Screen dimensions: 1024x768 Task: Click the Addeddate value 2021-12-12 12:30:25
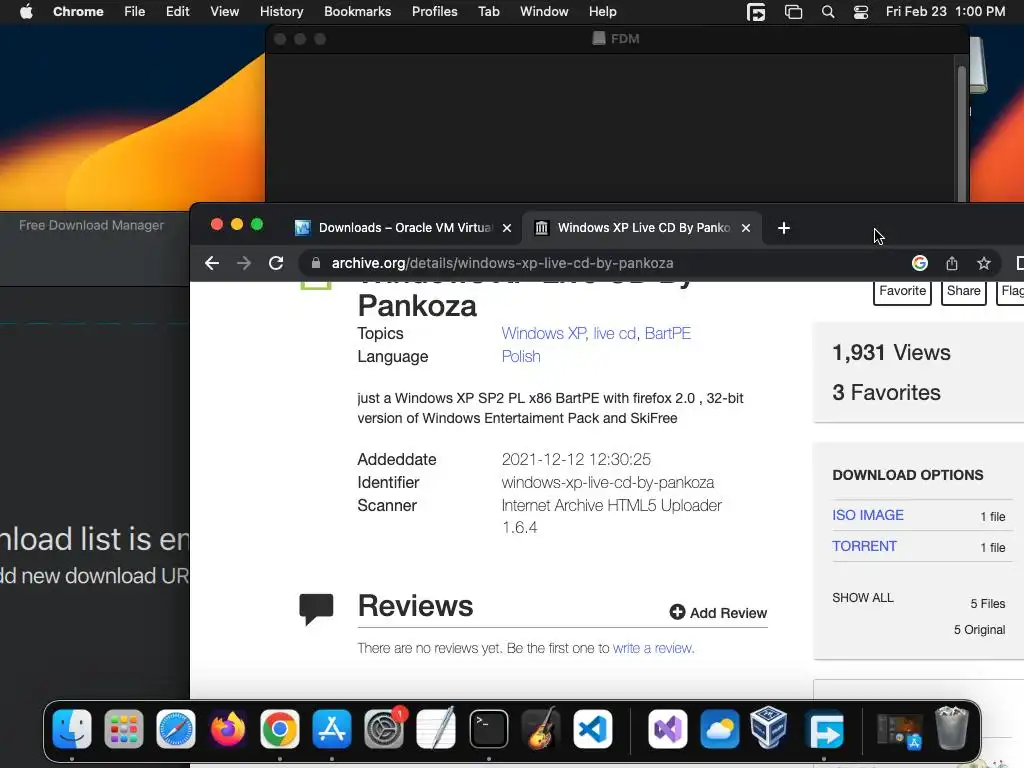click(x=575, y=459)
